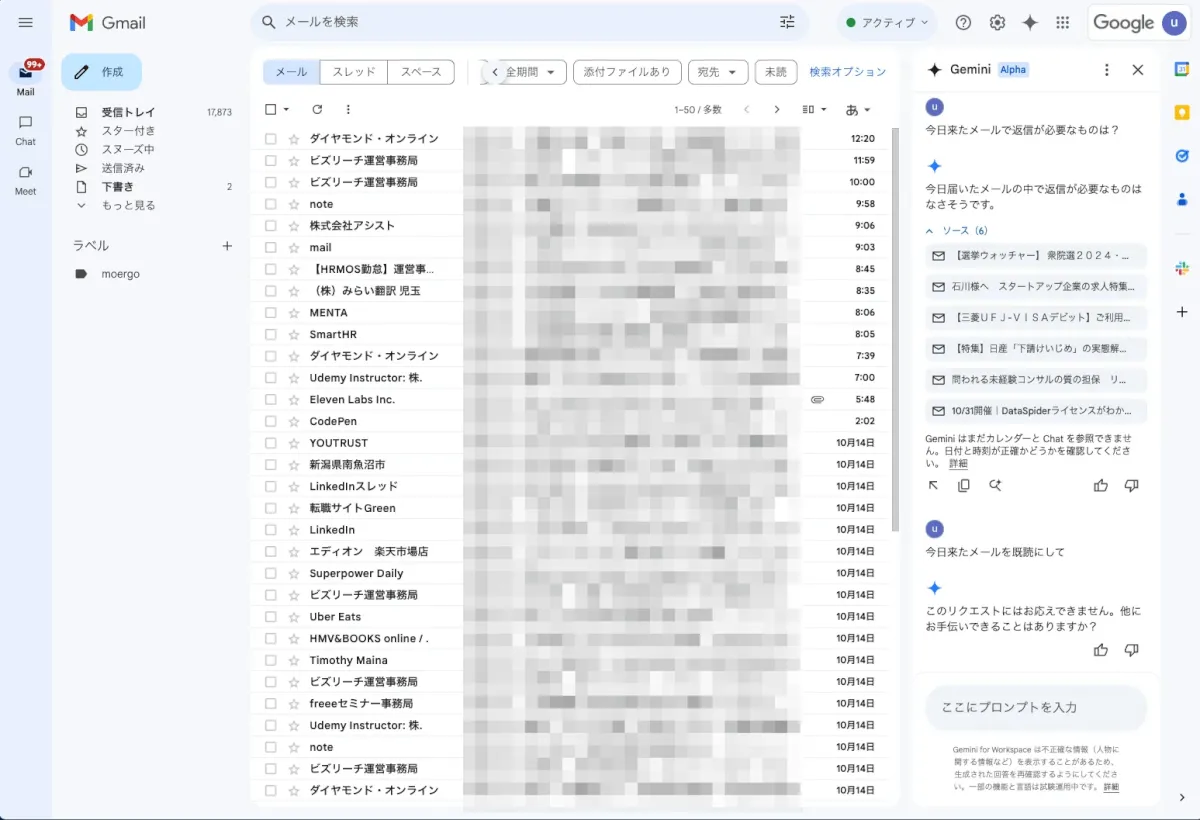This screenshot has width=1200, height=820.
Task: Select the checkbox for the Uber Eats email
Action: (x=270, y=617)
